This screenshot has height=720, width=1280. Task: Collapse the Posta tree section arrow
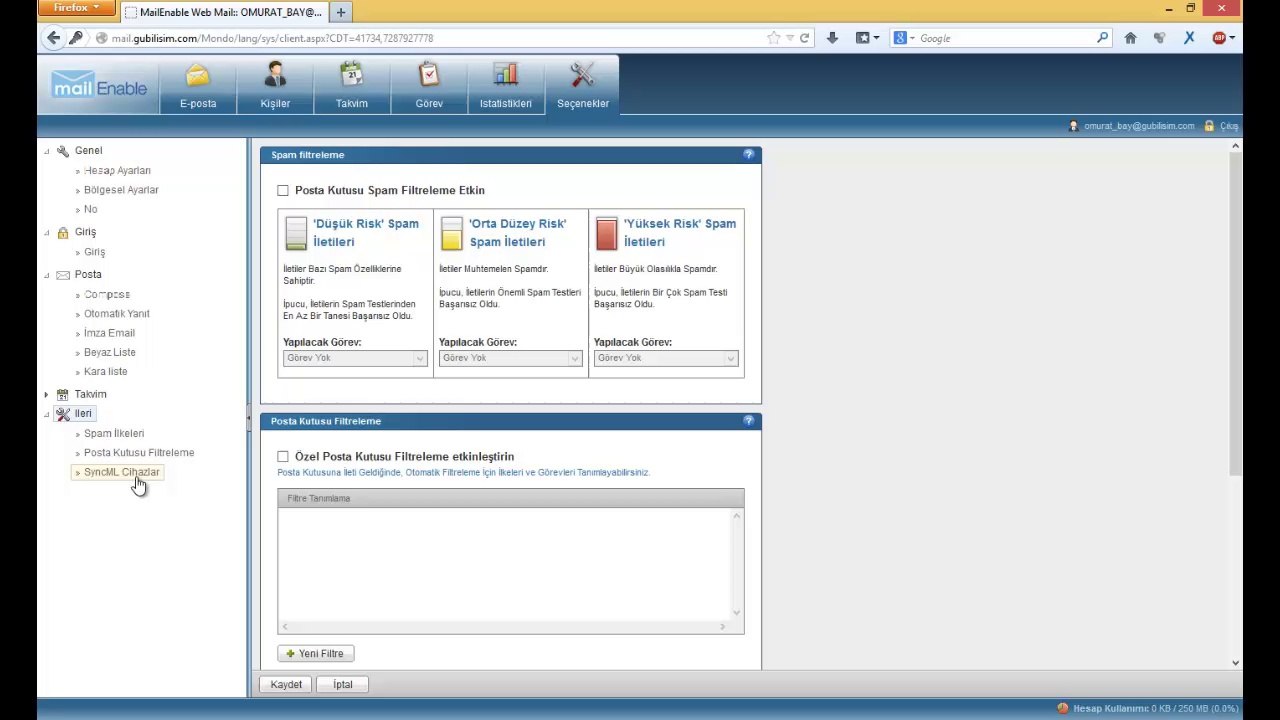[46, 275]
